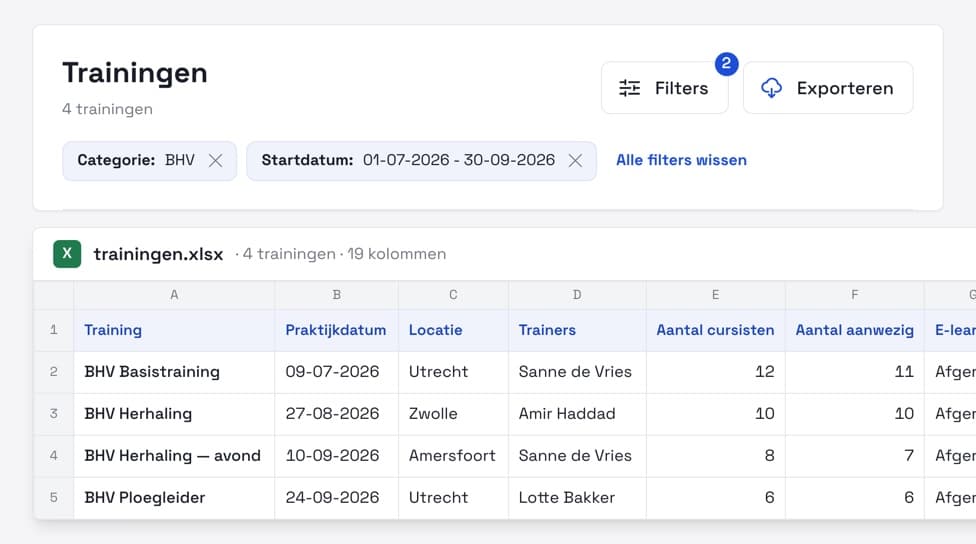Click the Aantal cursisten header cell

click(716, 330)
